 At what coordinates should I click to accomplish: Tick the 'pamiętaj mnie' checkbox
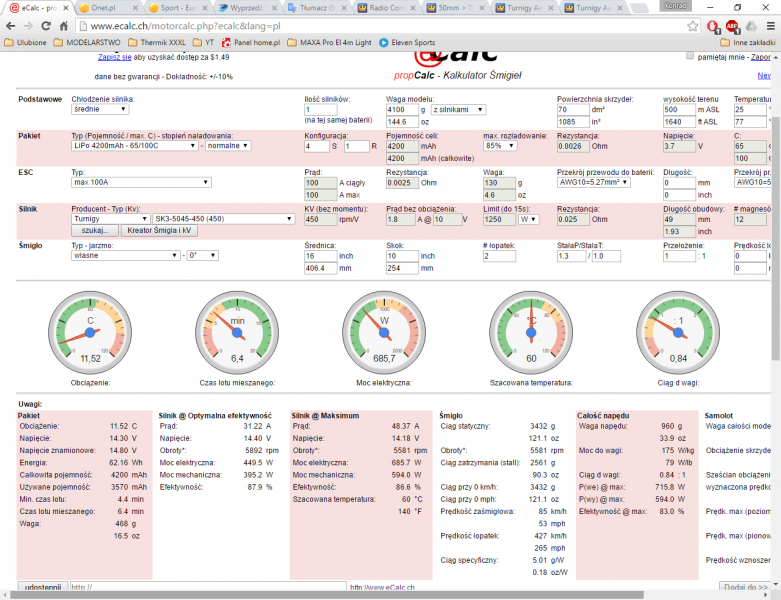689,57
